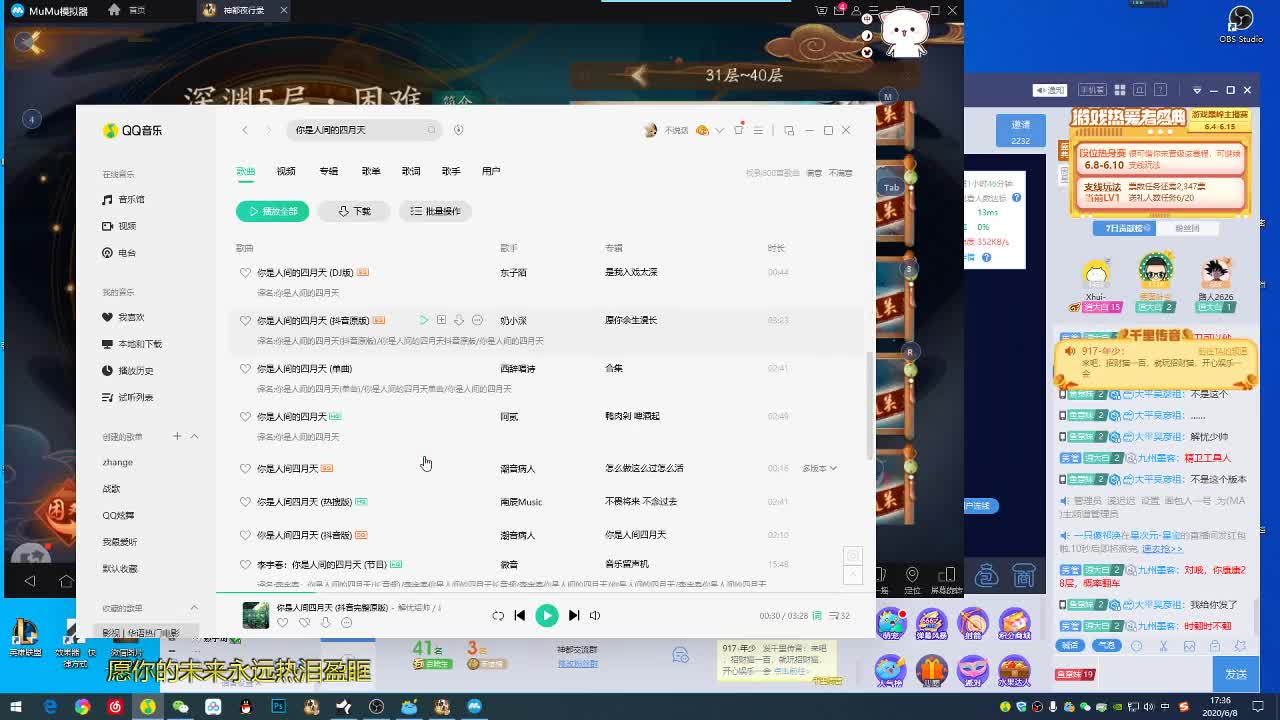This screenshot has height=720, width=1280.
Task: Open the OBS Studio desktop shortcut
Action: 1241,25
